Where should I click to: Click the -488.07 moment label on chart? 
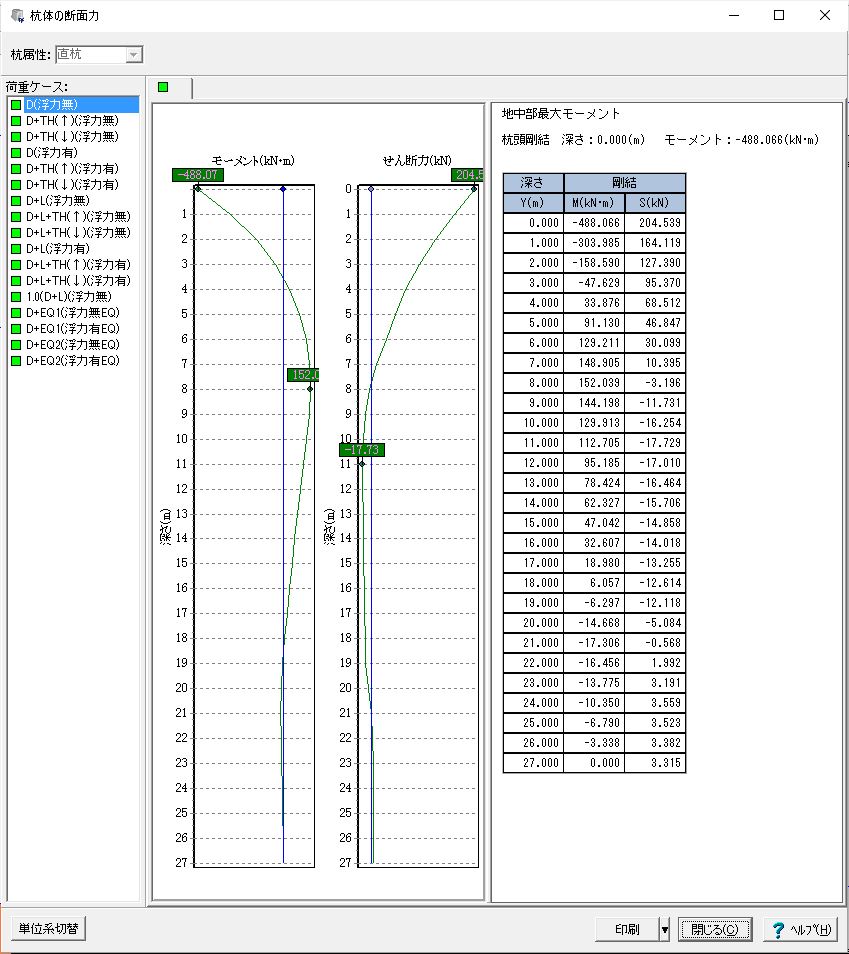(x=197, y=175)
